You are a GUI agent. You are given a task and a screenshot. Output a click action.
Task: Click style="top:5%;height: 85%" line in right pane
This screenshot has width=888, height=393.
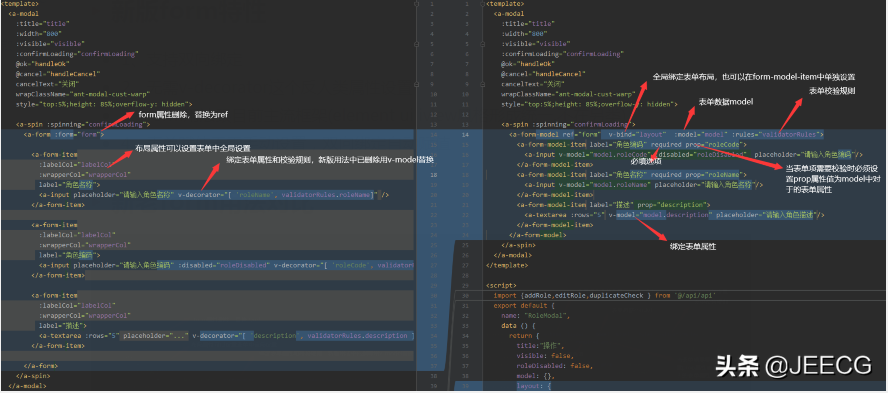590,104
